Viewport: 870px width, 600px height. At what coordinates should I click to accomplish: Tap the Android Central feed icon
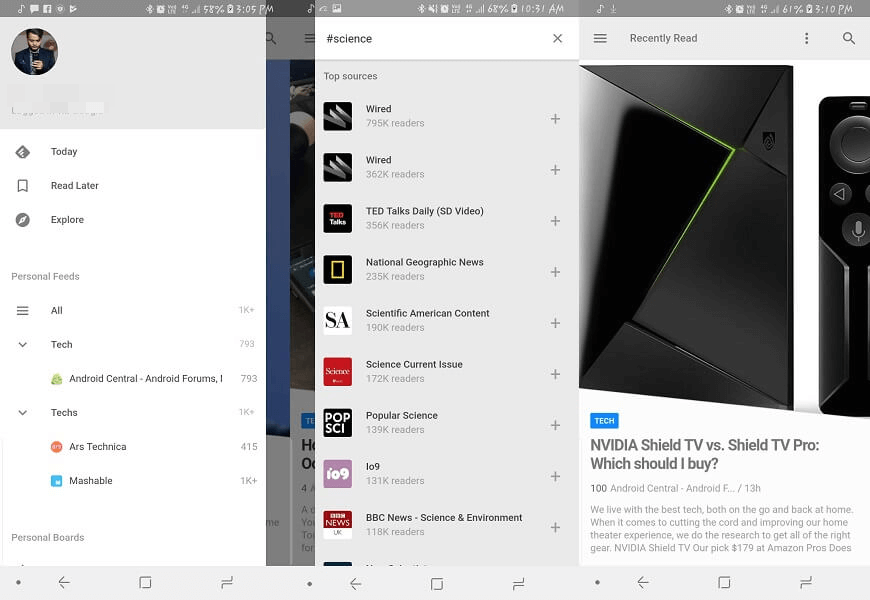(57, 379)
